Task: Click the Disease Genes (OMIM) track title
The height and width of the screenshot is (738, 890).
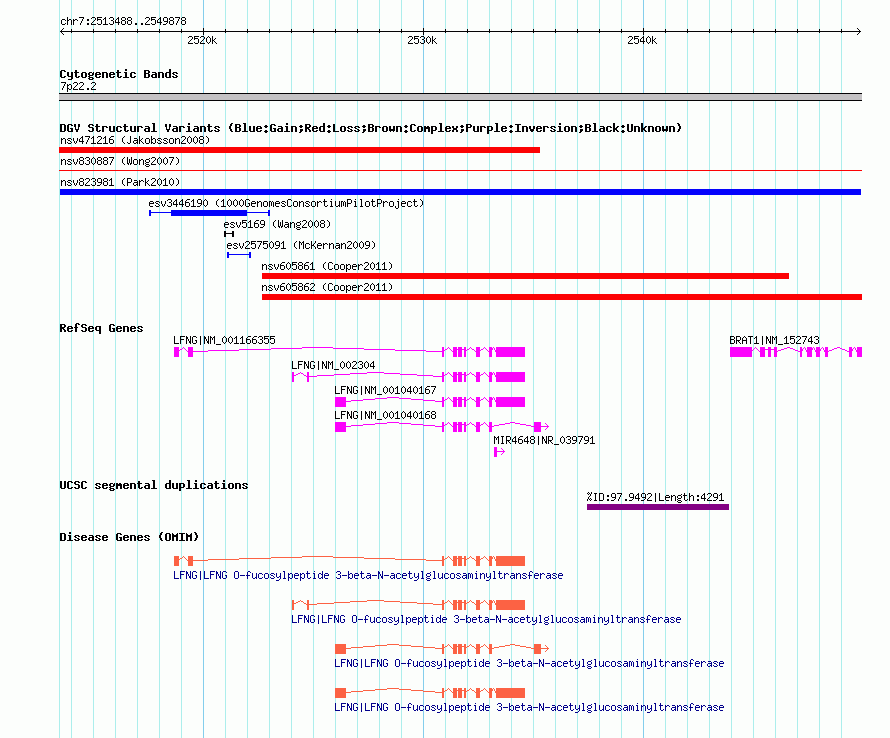Action: 129,537
